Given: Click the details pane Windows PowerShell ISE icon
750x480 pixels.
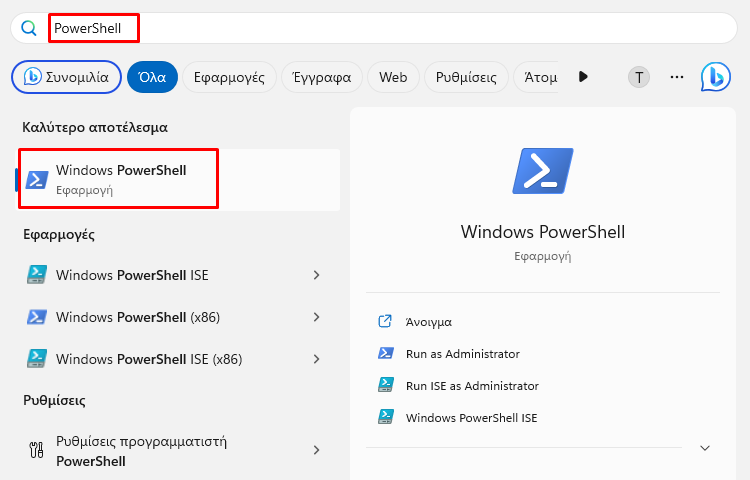Looking at the screenshot, I should coord(386,417).
